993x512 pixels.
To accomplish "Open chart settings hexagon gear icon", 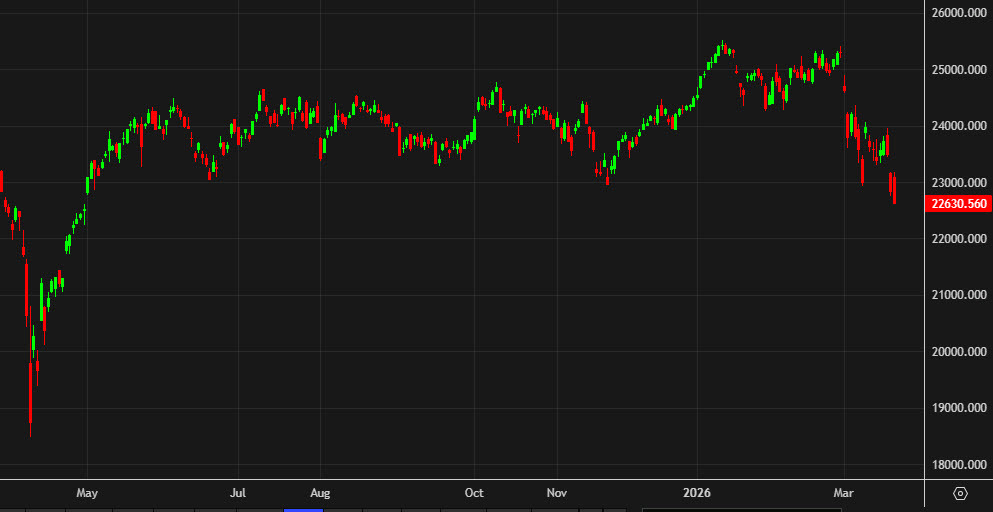I will (960, 493).
